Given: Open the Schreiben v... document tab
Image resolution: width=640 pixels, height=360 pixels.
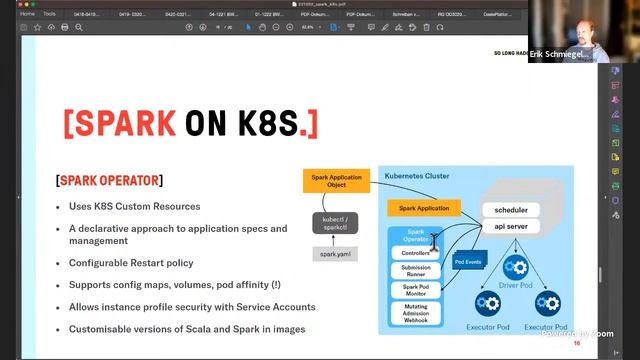Looking at the screenshot, I should click(406, 14).
